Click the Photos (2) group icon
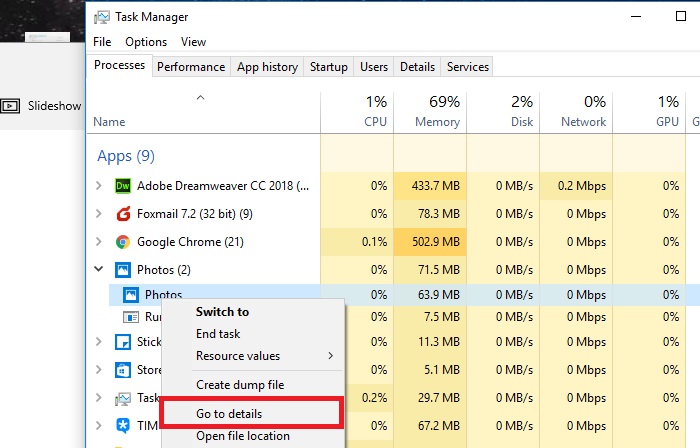700x448 pixels. tap(123, 270)
